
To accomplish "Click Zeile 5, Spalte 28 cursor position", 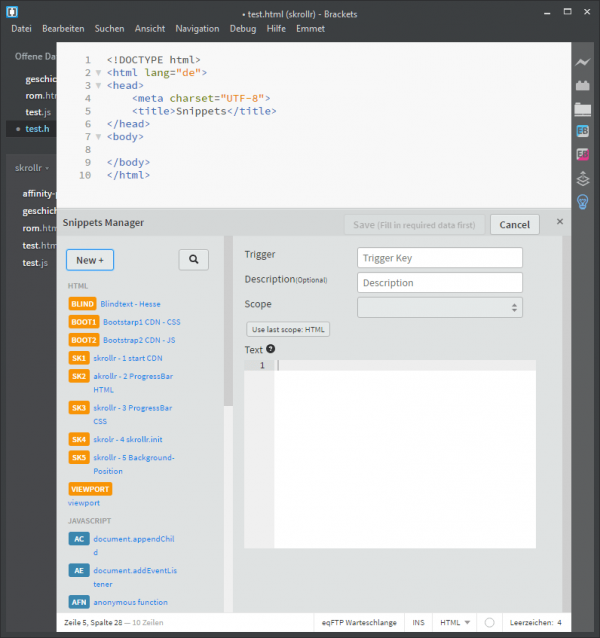I will click(x=93, y=623).
